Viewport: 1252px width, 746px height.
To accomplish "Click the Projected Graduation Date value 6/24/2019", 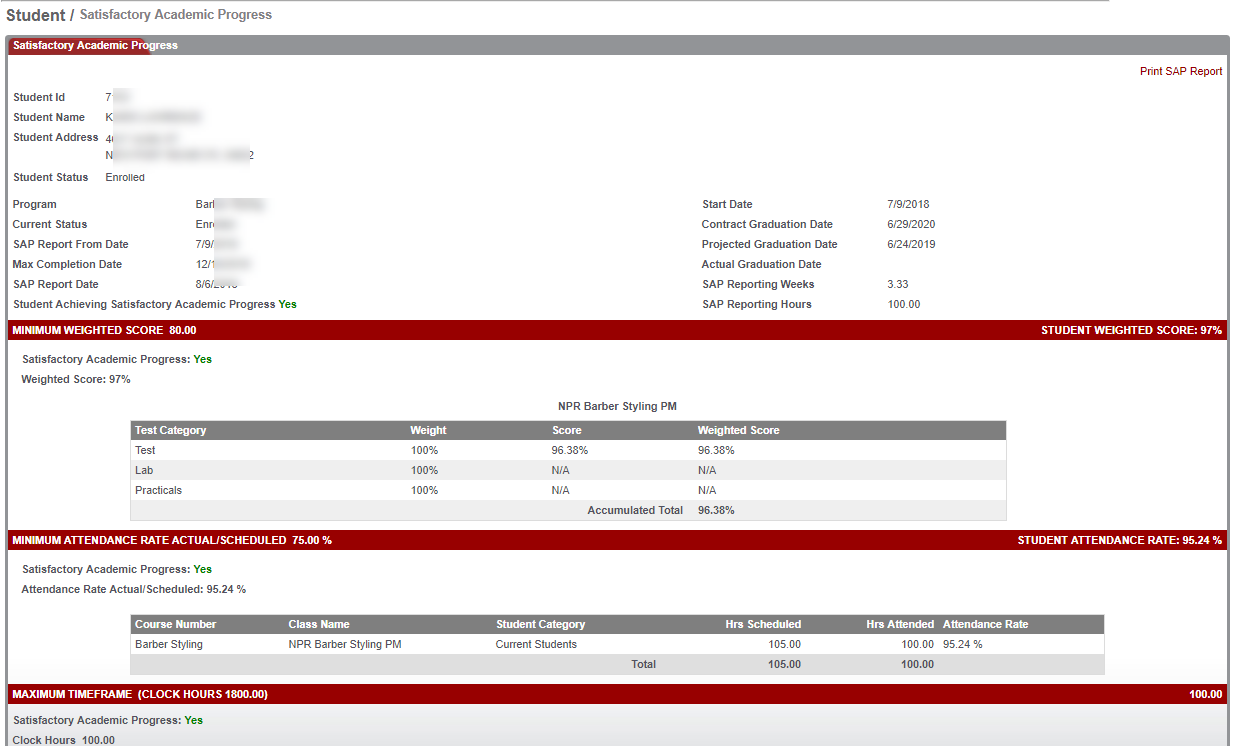I will click(911, 244).
